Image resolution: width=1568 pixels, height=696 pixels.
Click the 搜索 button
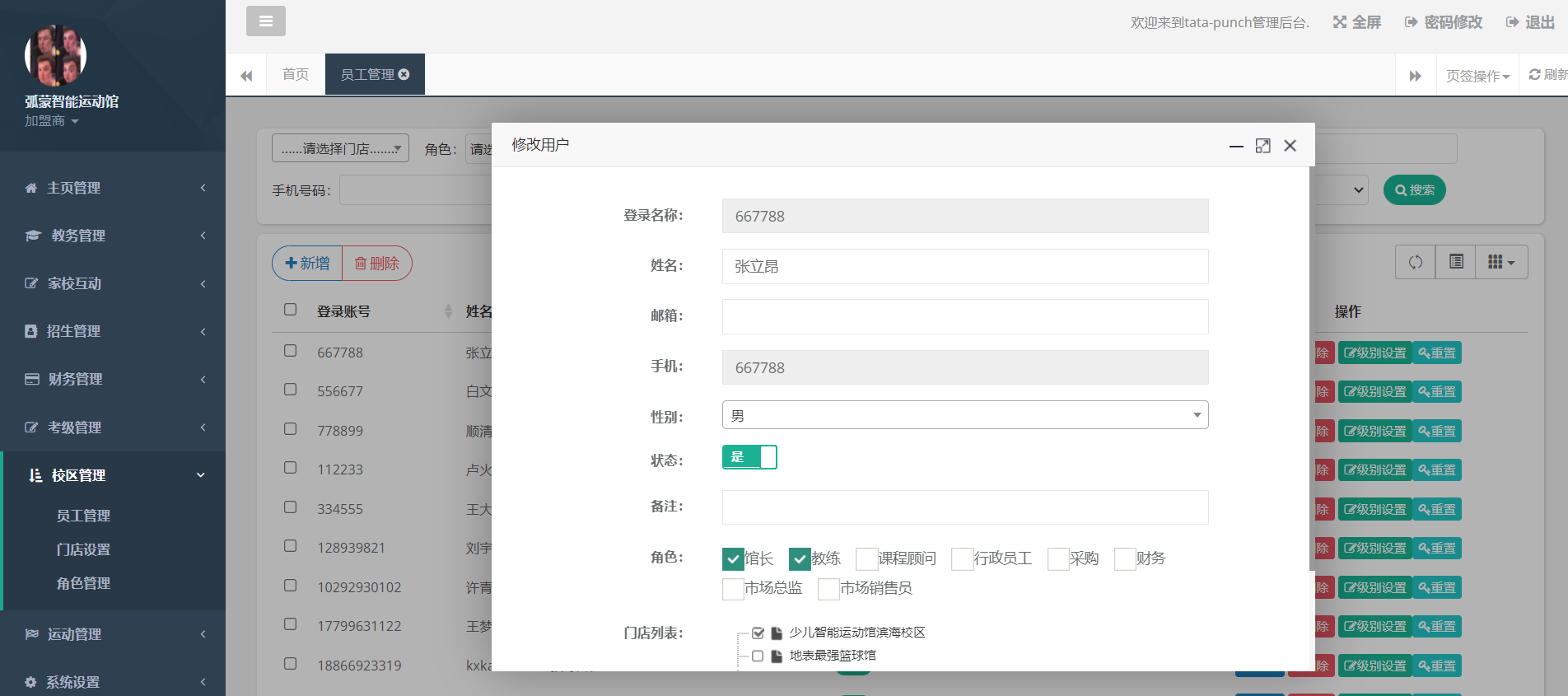point(1414,189)
